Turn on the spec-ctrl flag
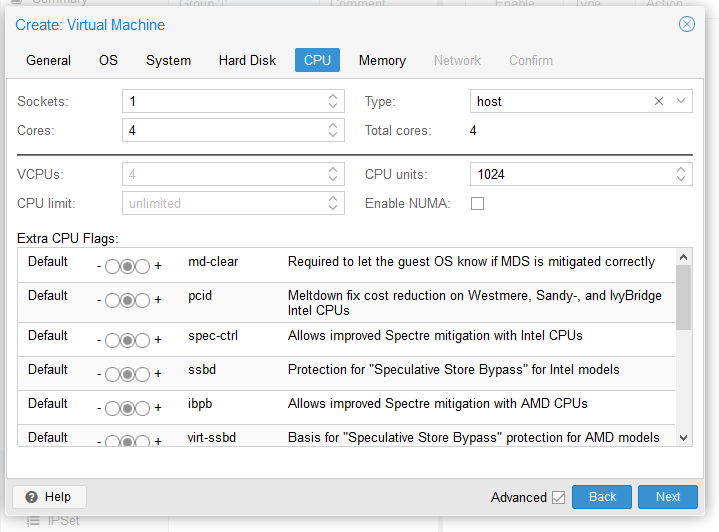 [x=143, y=340]
